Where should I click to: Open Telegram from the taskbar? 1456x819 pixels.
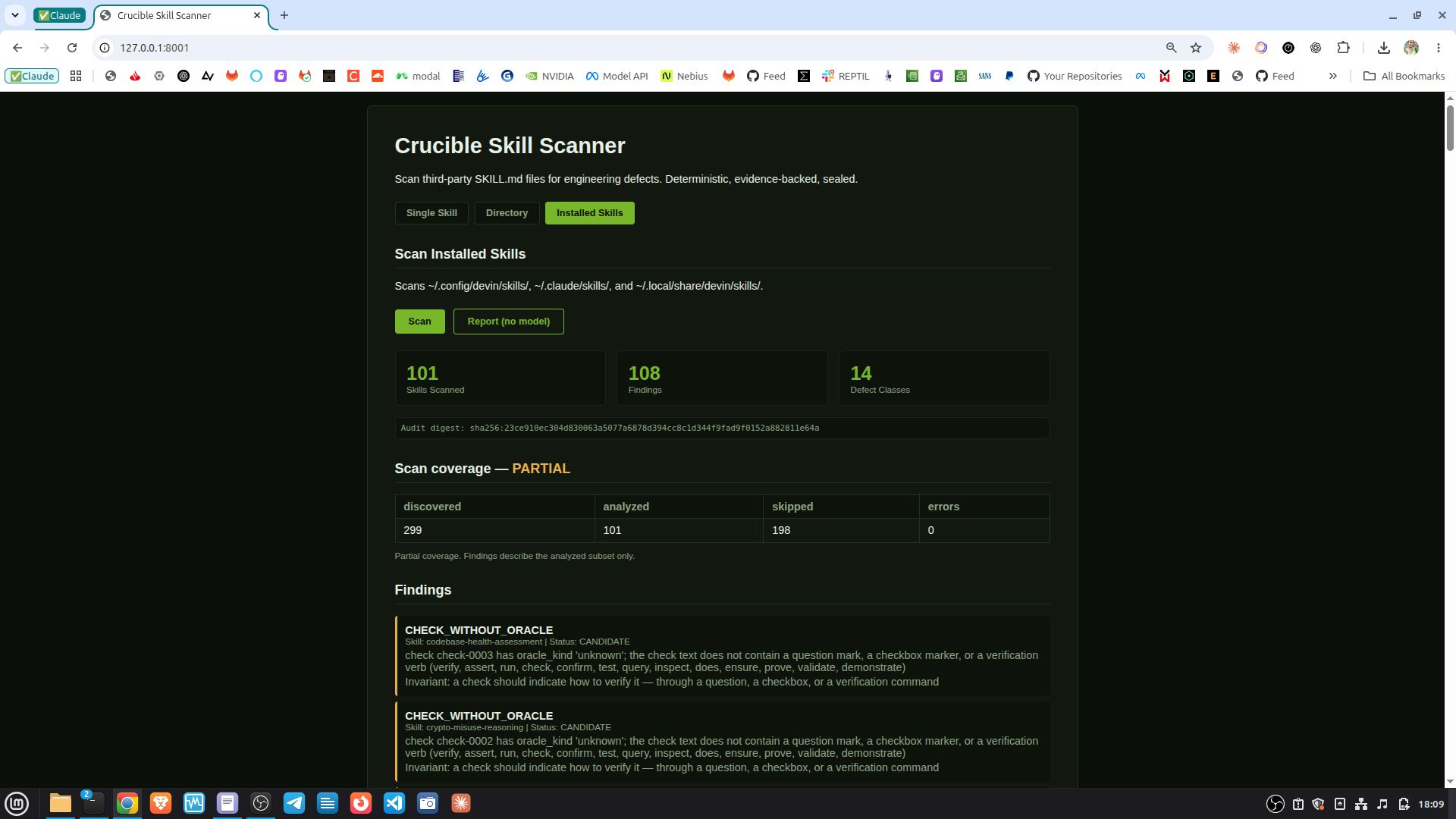click(x=294, y=803)
